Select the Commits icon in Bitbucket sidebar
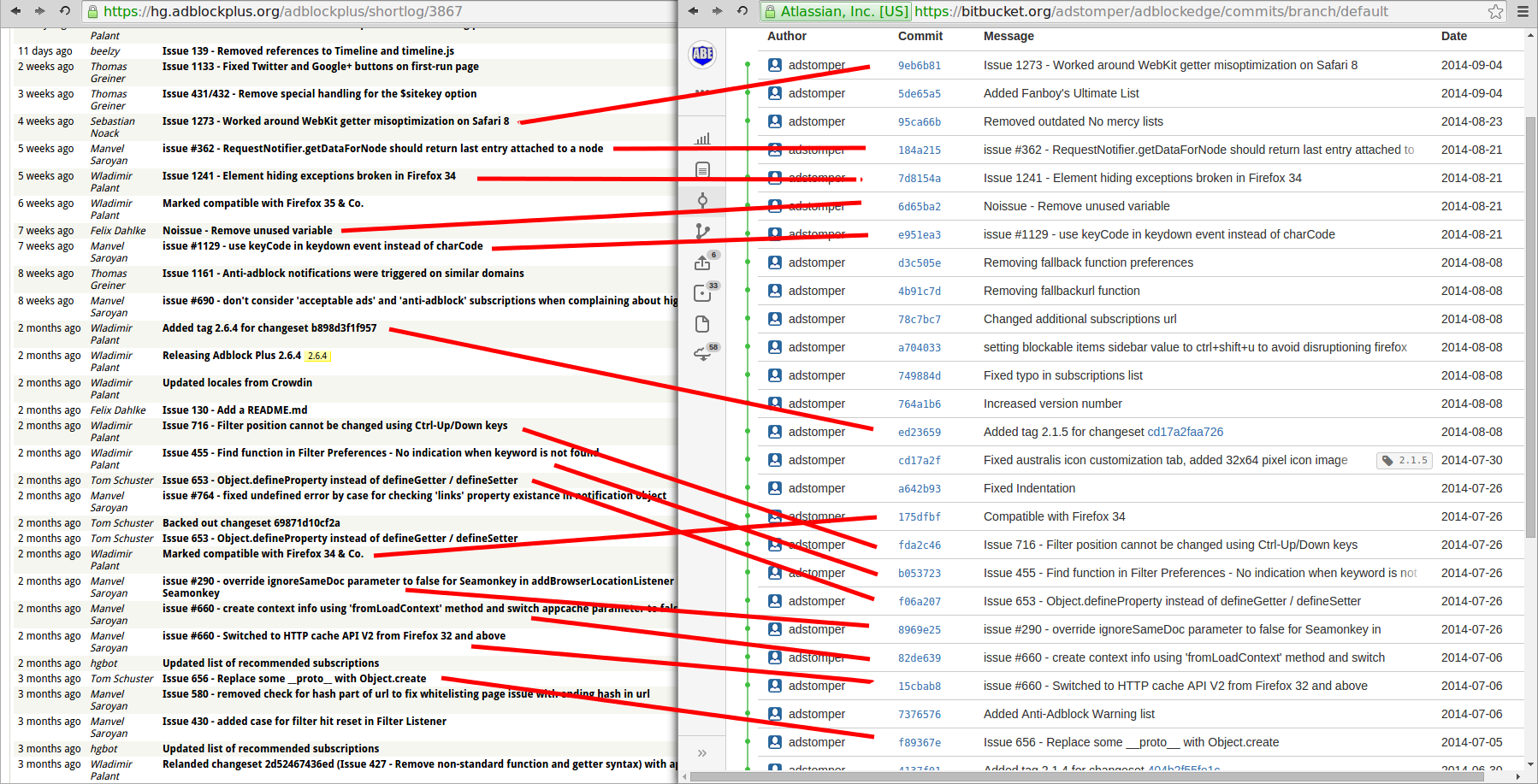The height and width of the screenshot is (784, 1538). [702, 201]
